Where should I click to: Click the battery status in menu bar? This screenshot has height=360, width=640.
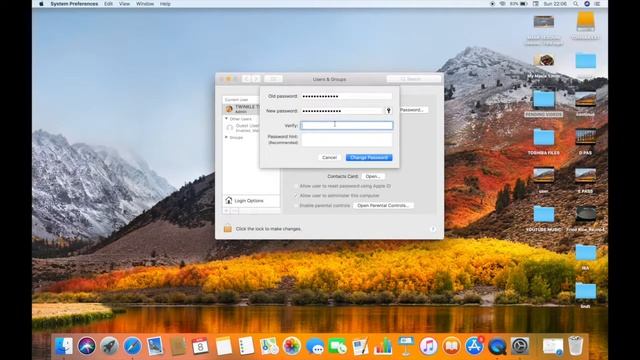[x=519, y=4]
